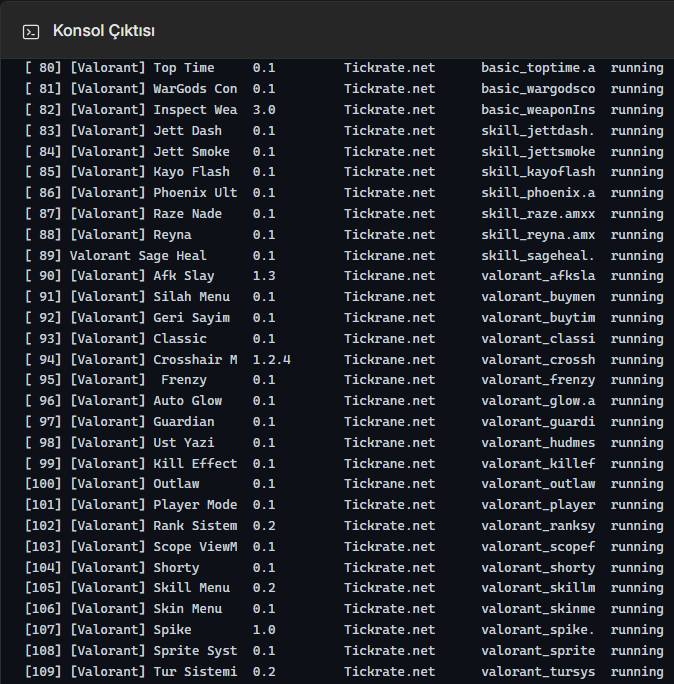Click 'Silah Menu' plugin name
The image size is (674, 684).
[x=191, y=297]
